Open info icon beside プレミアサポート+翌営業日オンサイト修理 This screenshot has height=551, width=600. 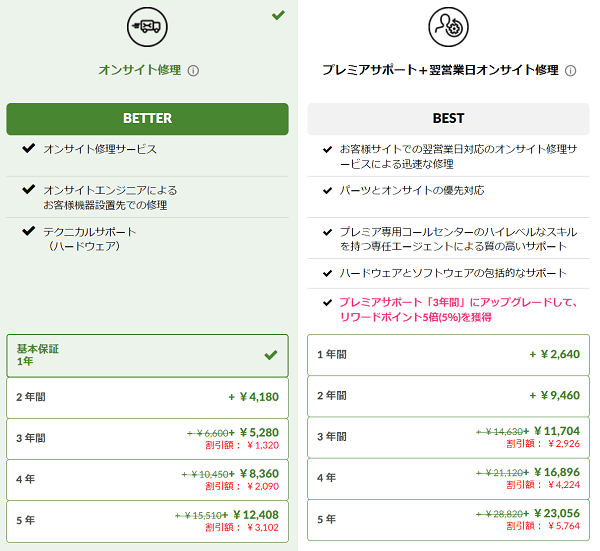[571, 71]
